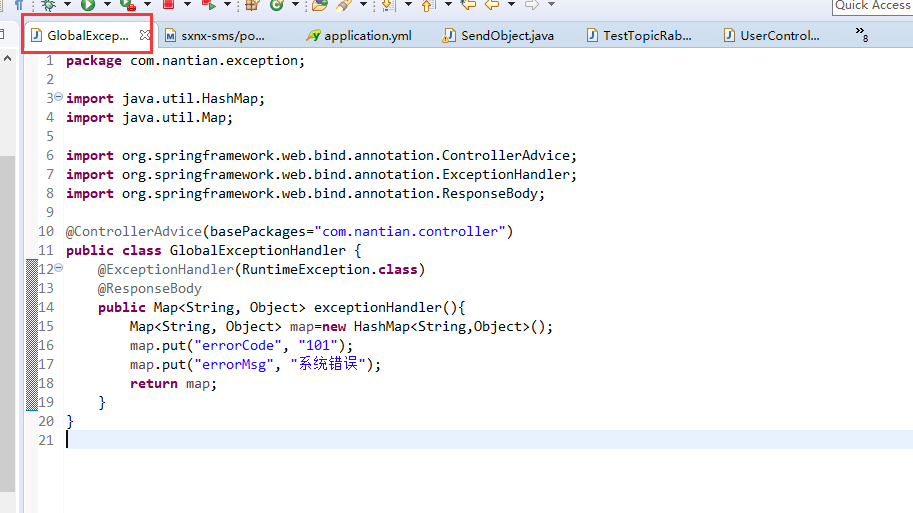Launch the Debug bug icon

tap(49, 5)
